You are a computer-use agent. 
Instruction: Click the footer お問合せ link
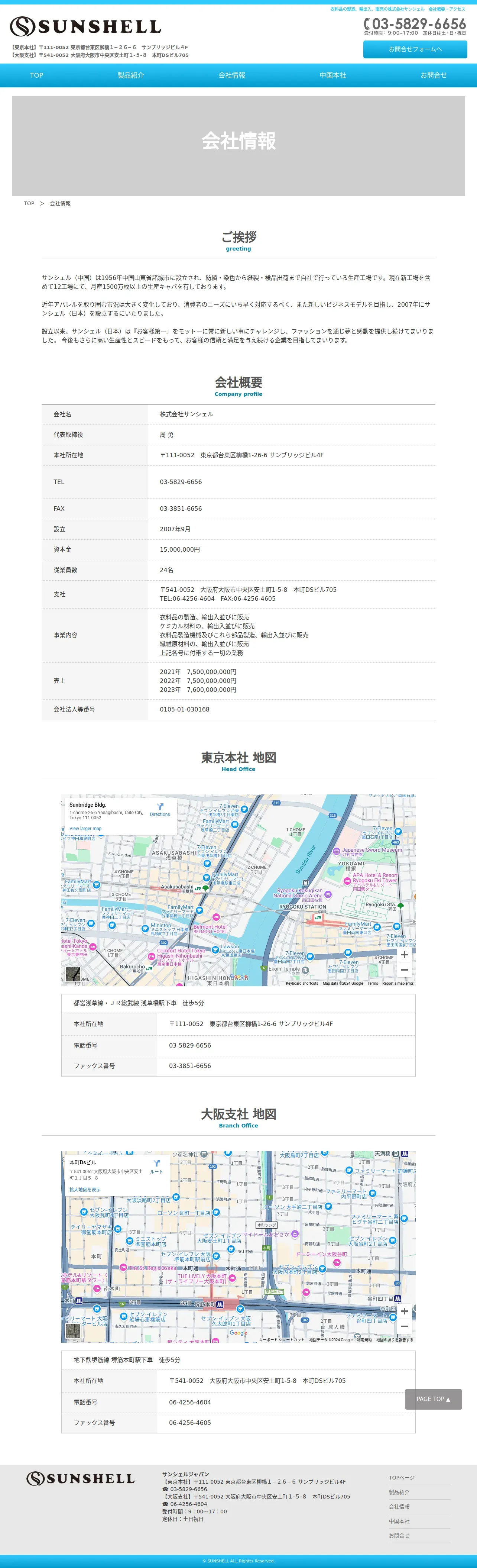click(x=399, y=1536)
